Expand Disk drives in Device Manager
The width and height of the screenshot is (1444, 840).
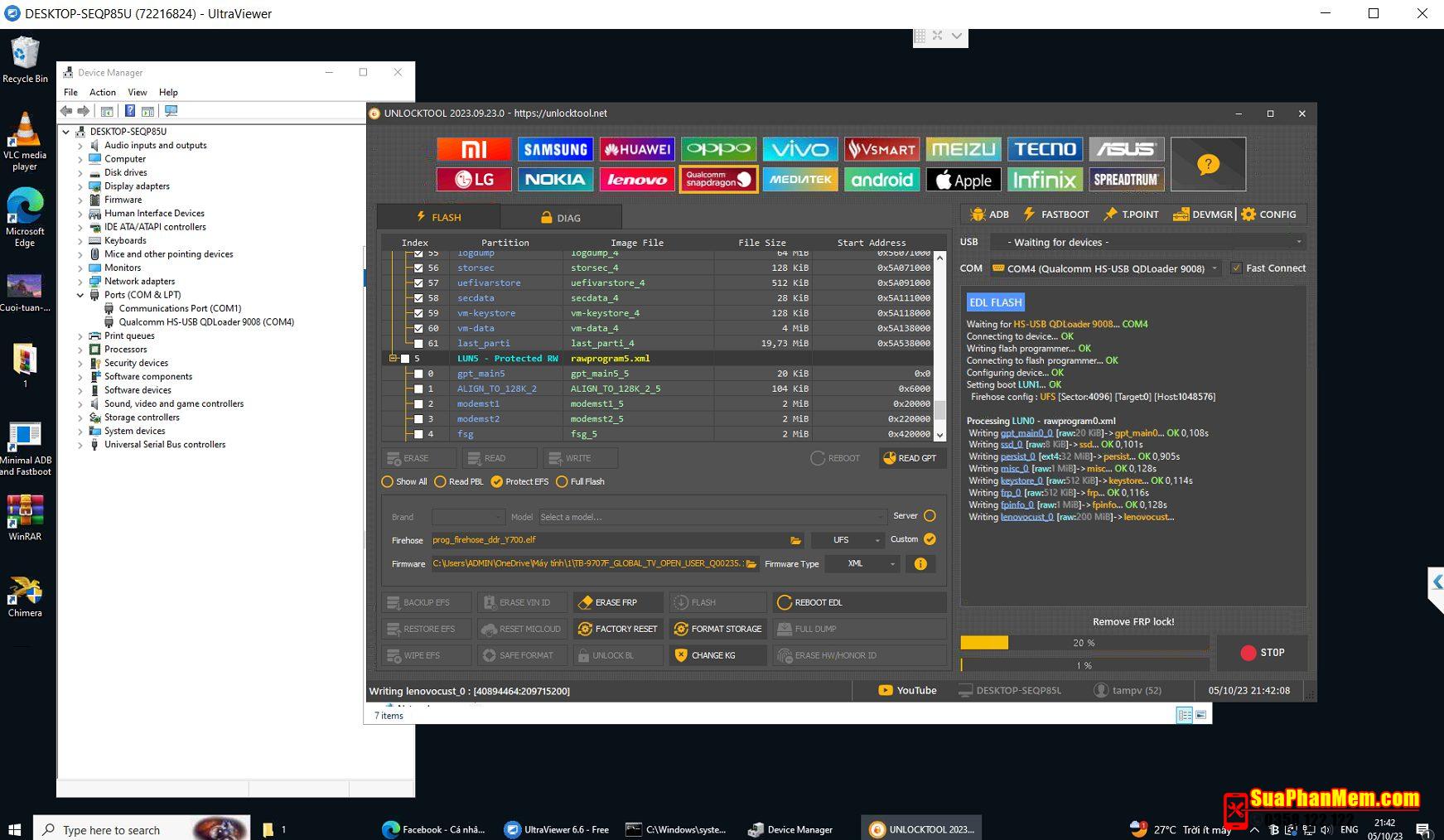point(80,173)
